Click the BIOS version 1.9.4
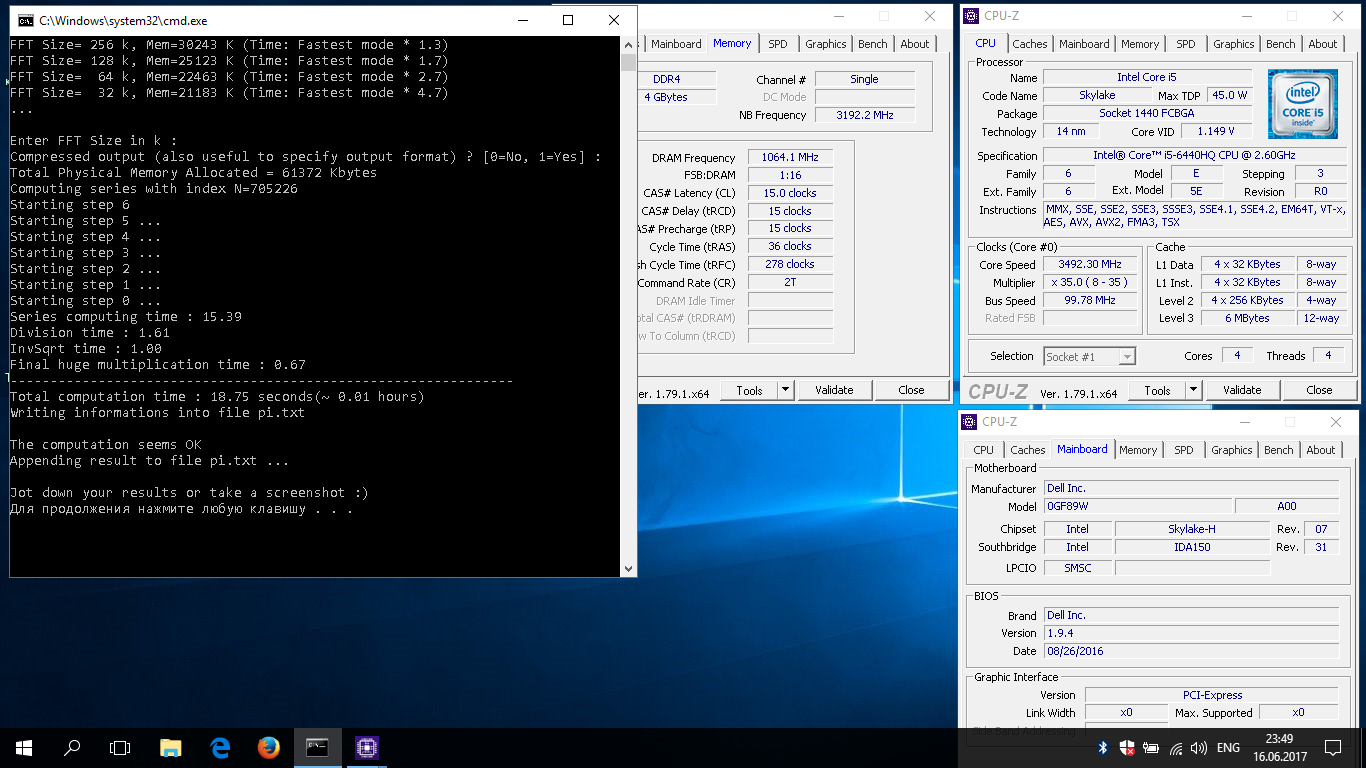The height and width of the screenshot is (768, 1366). pos(1191,633)
